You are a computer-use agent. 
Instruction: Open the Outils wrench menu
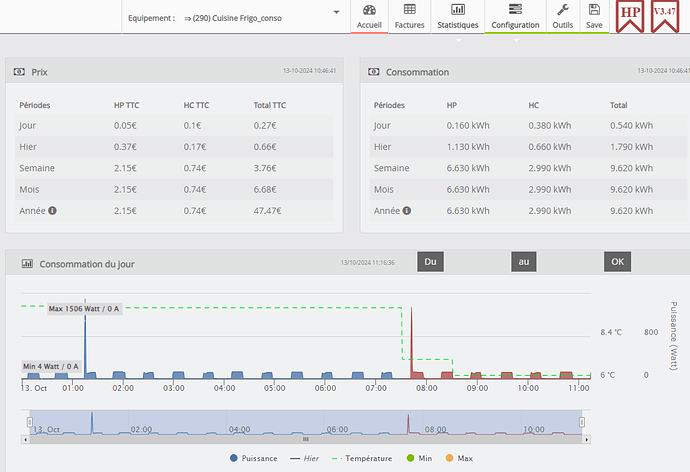(x=563, y=16)
